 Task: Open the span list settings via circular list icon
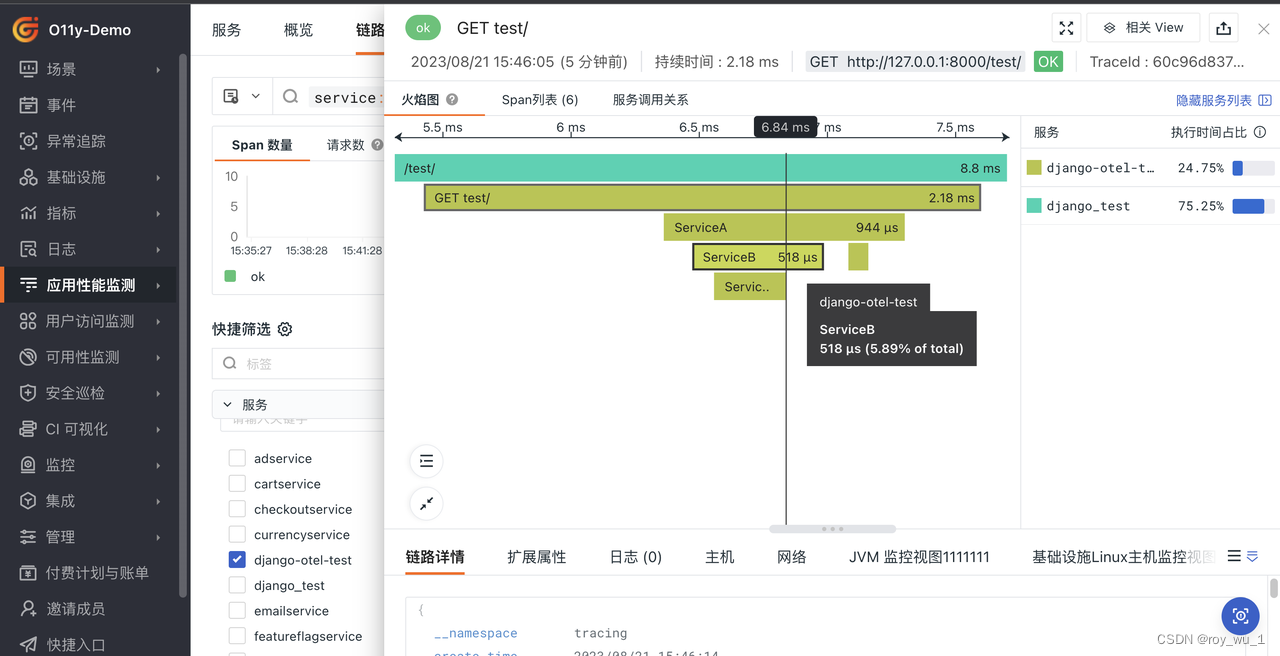[426, 461]
